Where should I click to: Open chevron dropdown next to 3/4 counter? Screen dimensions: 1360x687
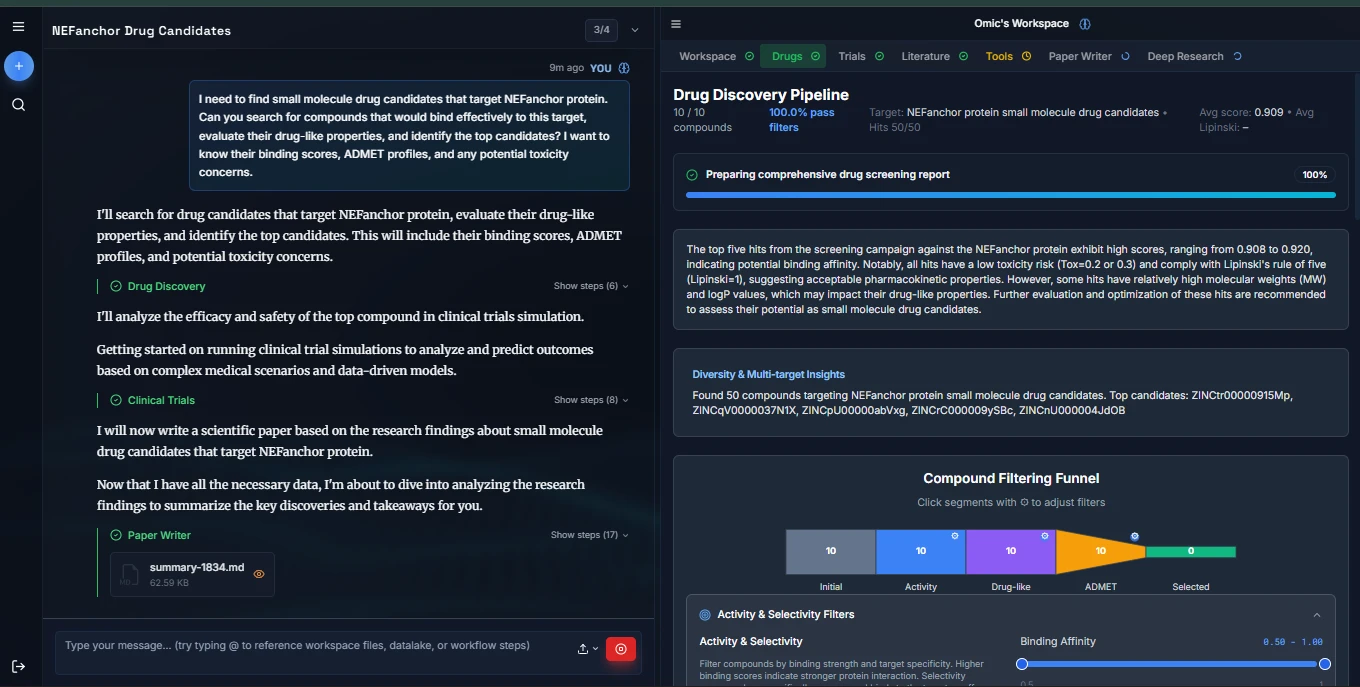click(634, 30)
